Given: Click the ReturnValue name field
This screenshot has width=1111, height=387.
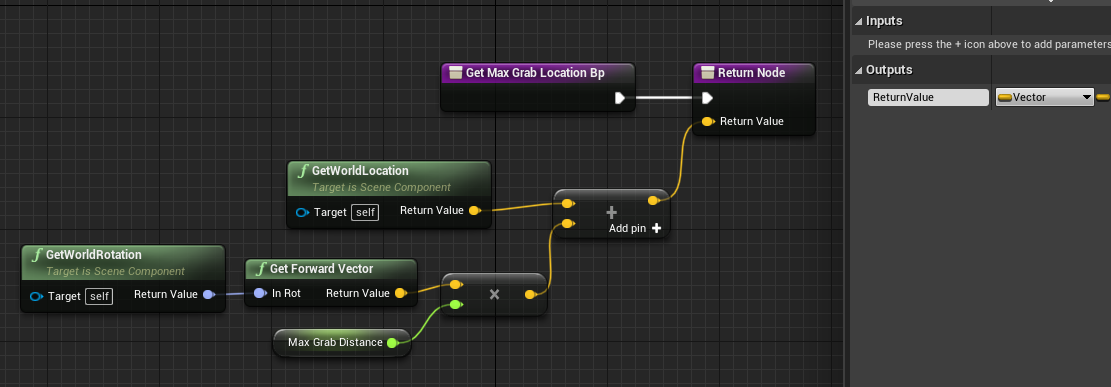Looking at the screenshot, I should (x=928, y=98).
